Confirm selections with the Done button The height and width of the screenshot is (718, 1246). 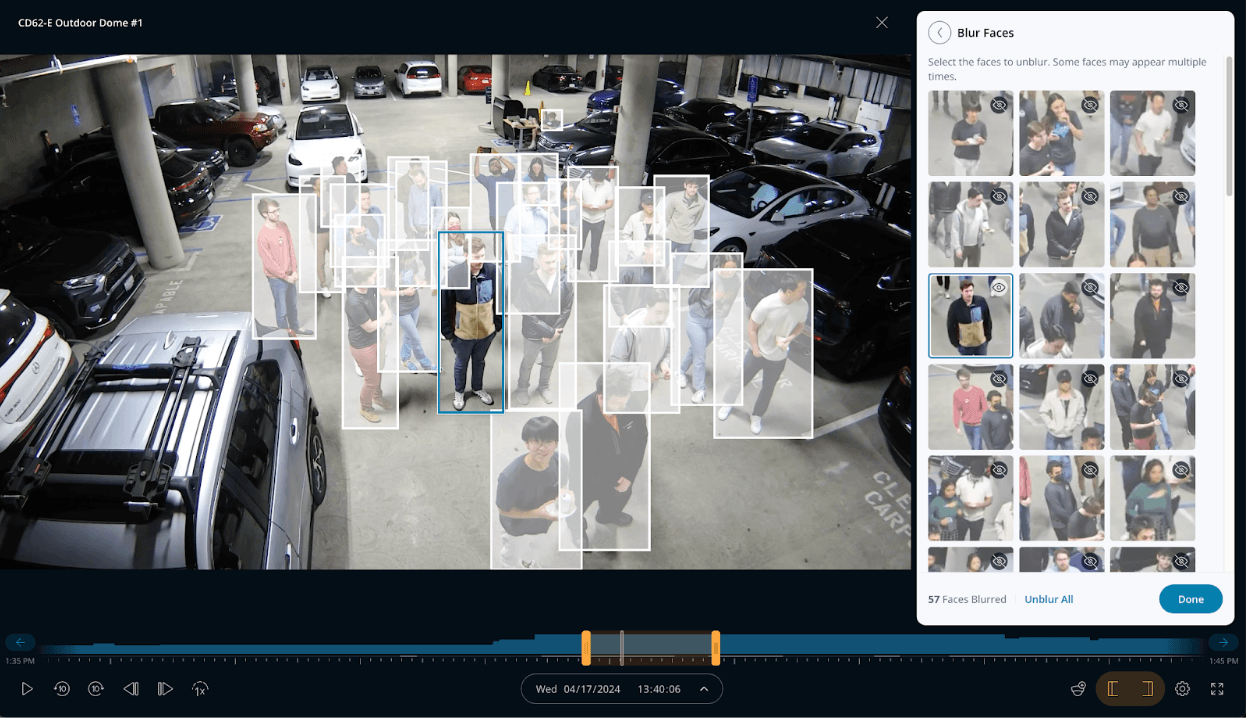pos(1190,599)
